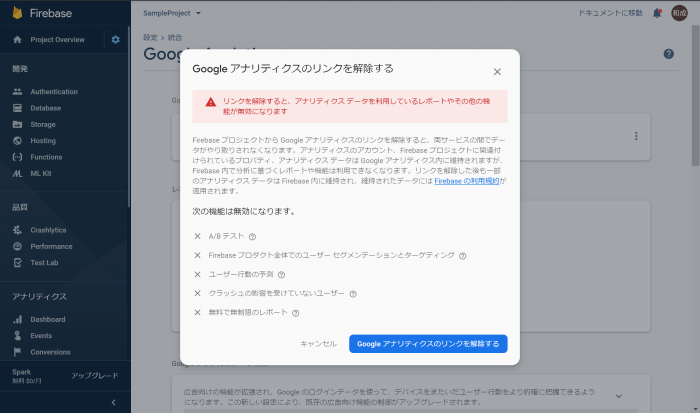
Task: Open project settings gear icon
Action: click(116, 40)
